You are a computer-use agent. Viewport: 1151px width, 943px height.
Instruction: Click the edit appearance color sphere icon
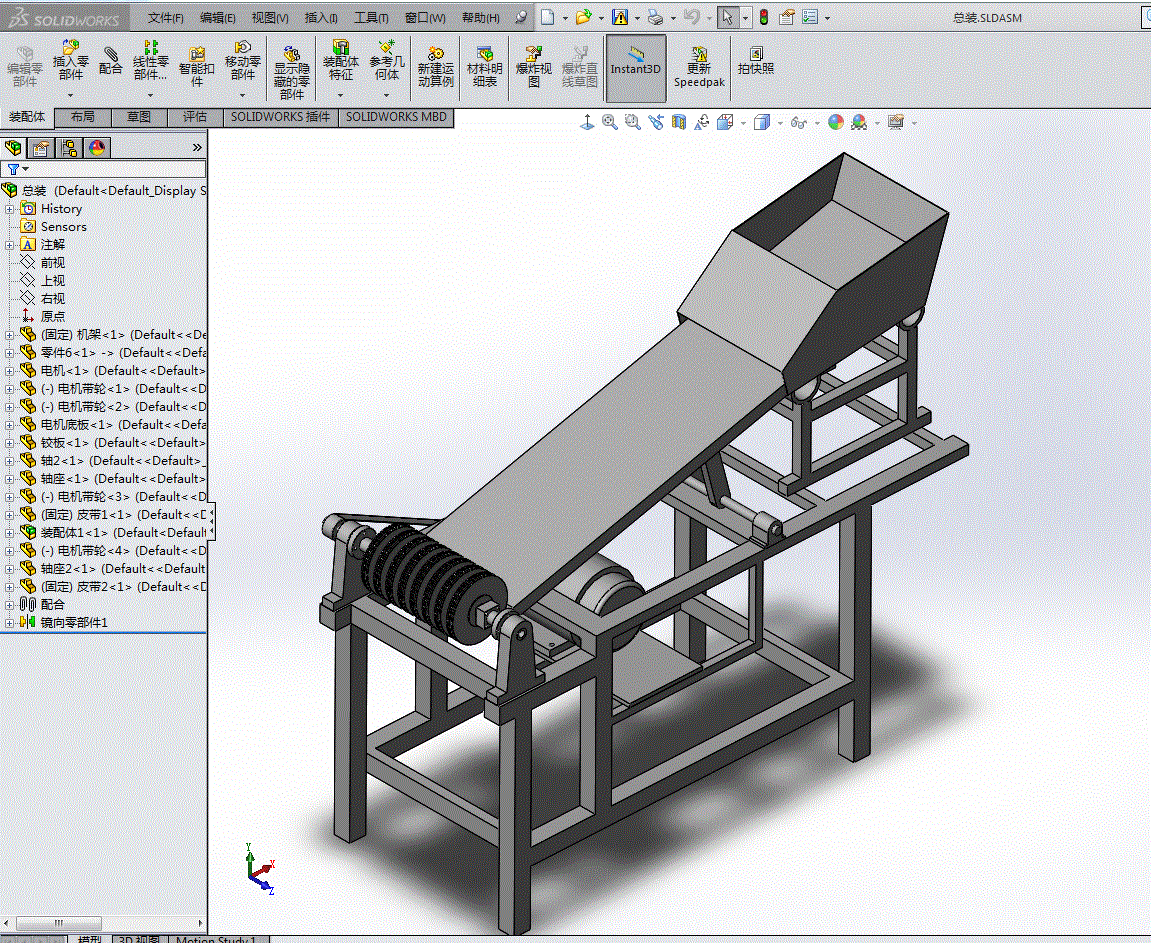[835, 122]
